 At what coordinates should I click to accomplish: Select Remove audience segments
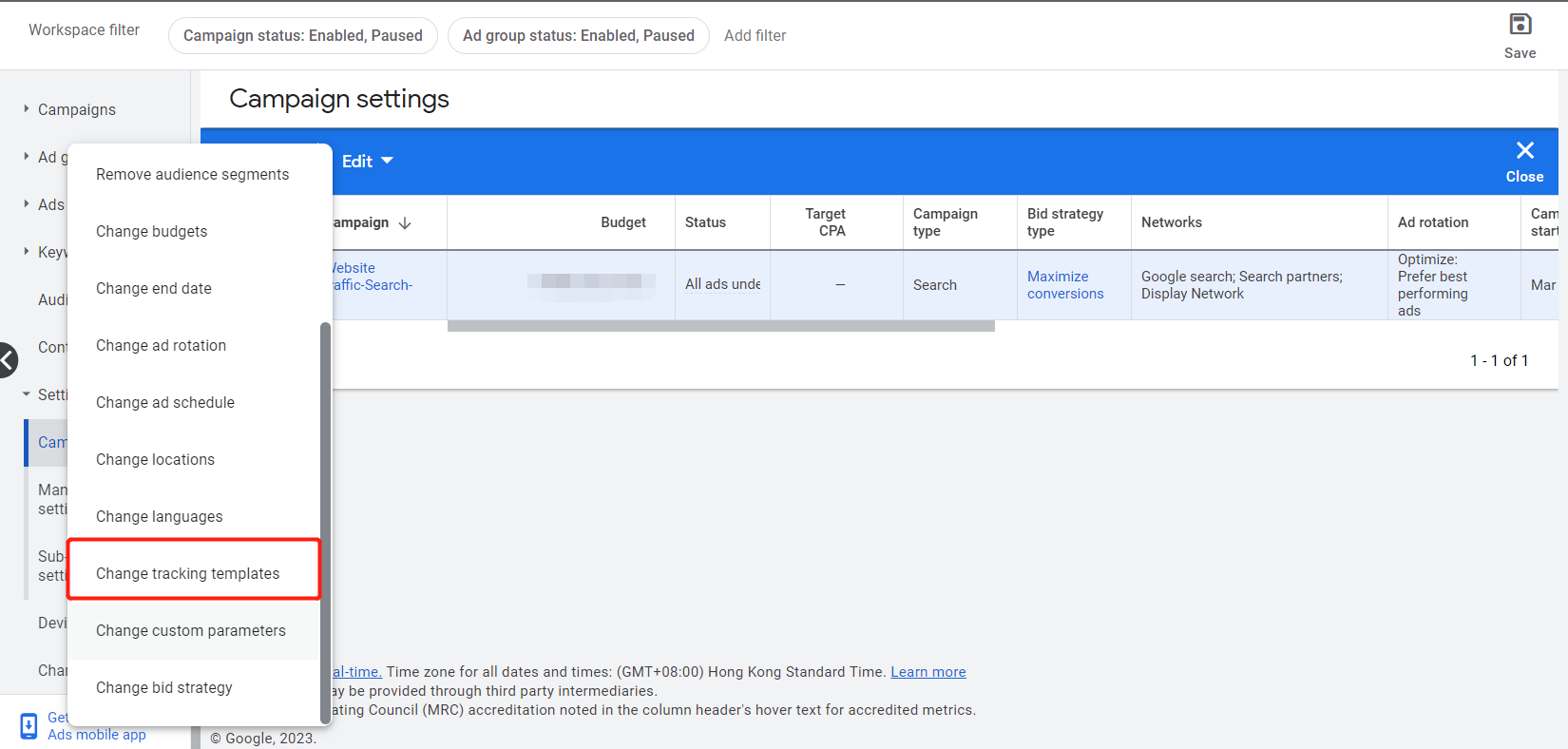[x=193, y=175]
